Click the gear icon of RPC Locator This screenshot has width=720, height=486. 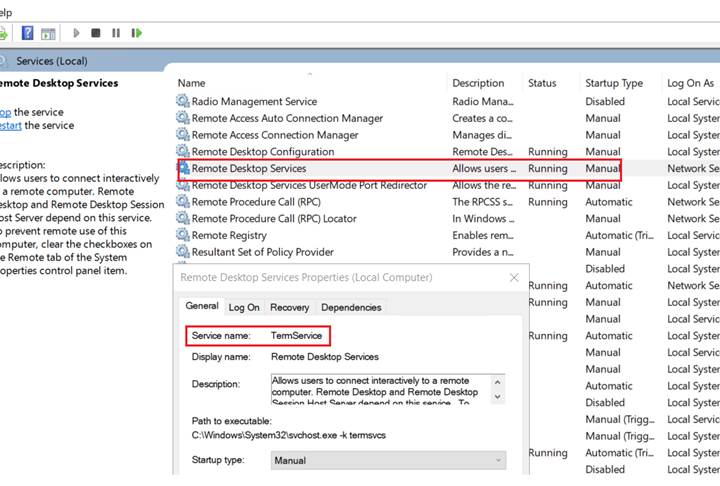pos(183,218)
